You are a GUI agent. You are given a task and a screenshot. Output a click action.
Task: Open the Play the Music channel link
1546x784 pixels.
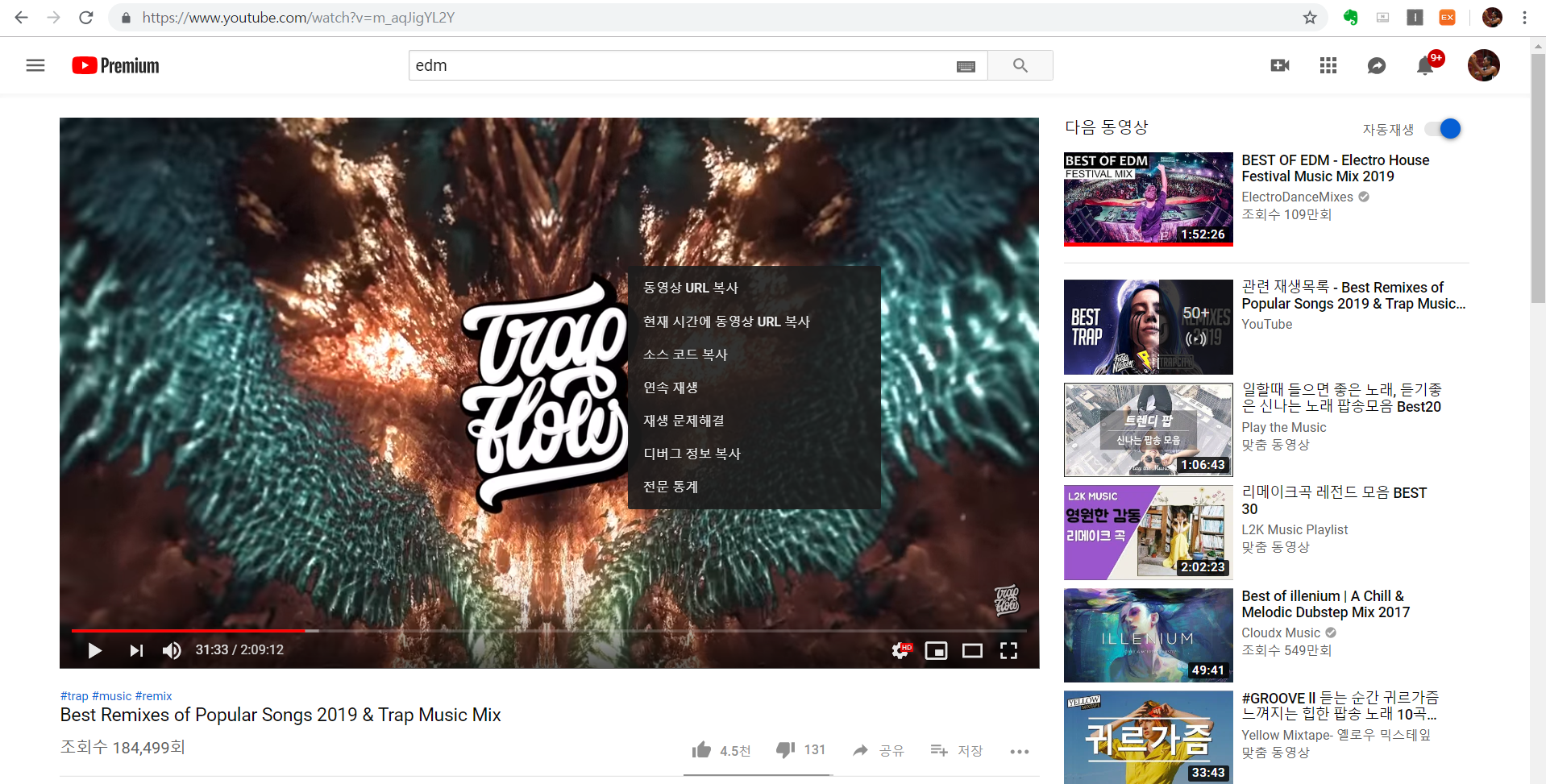point(1283,427)
